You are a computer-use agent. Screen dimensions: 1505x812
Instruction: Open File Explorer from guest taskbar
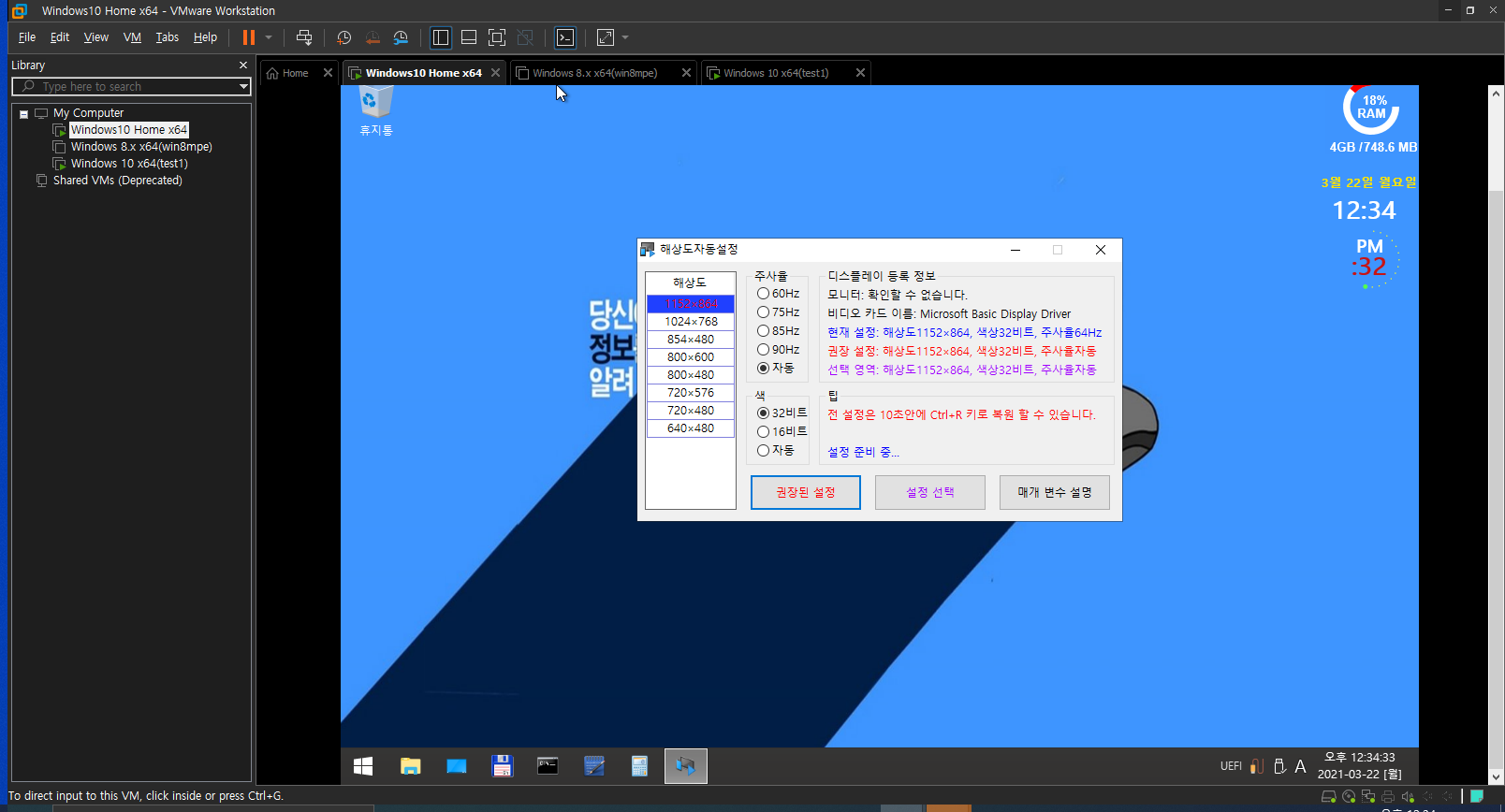pos(410,766)
